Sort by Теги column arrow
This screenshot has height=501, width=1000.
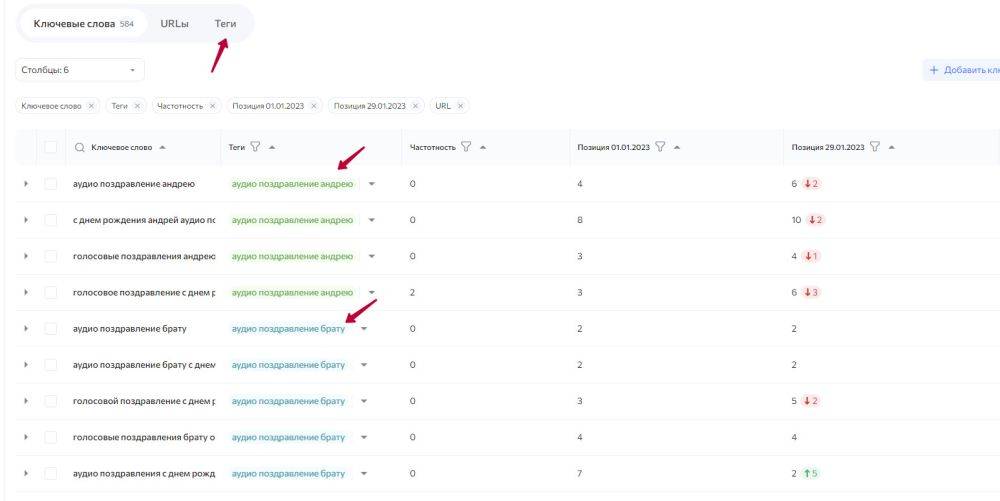[272, 147]
